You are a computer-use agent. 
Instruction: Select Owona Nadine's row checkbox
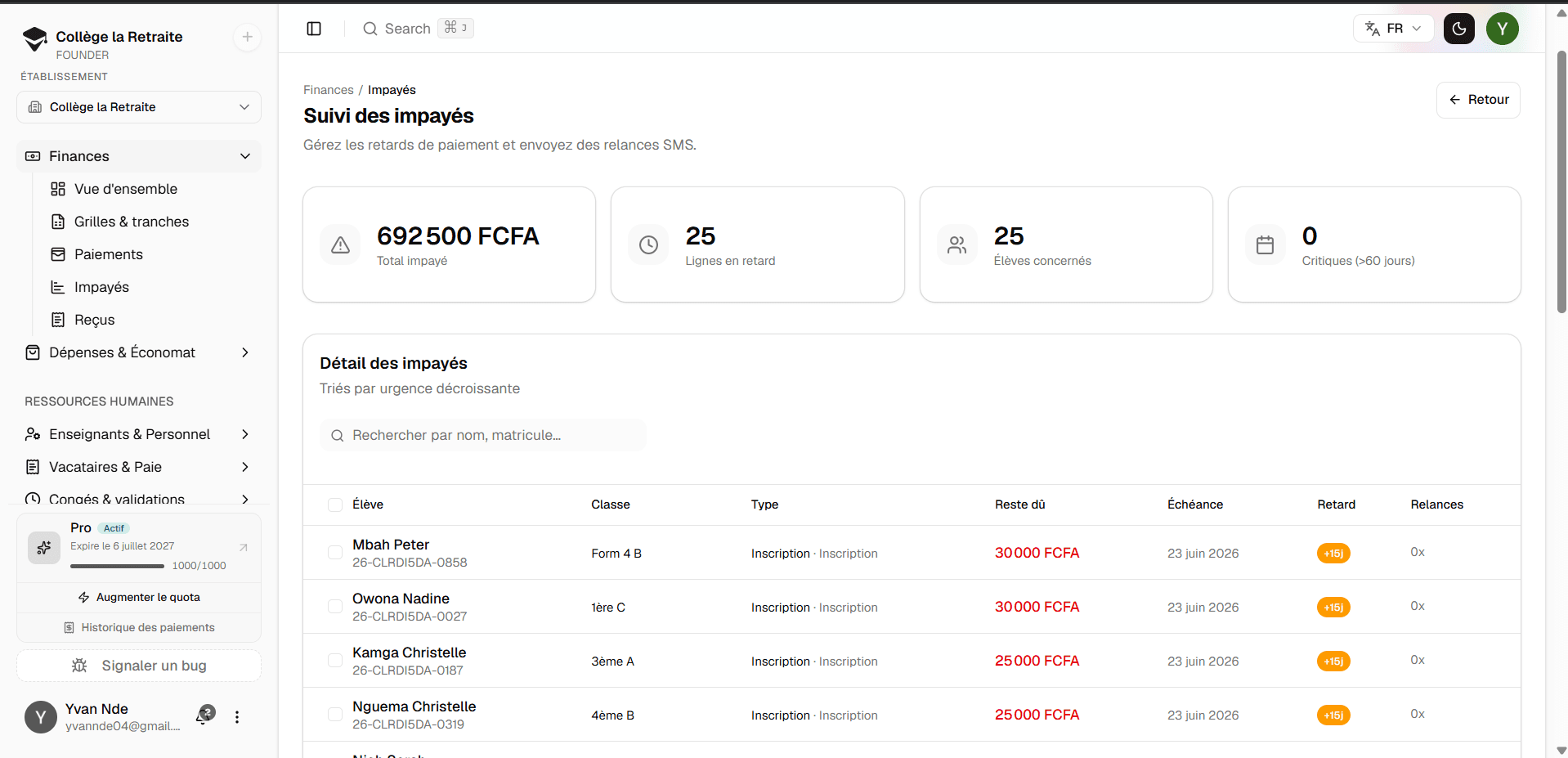pyautogui.click(x=335, y=607)
